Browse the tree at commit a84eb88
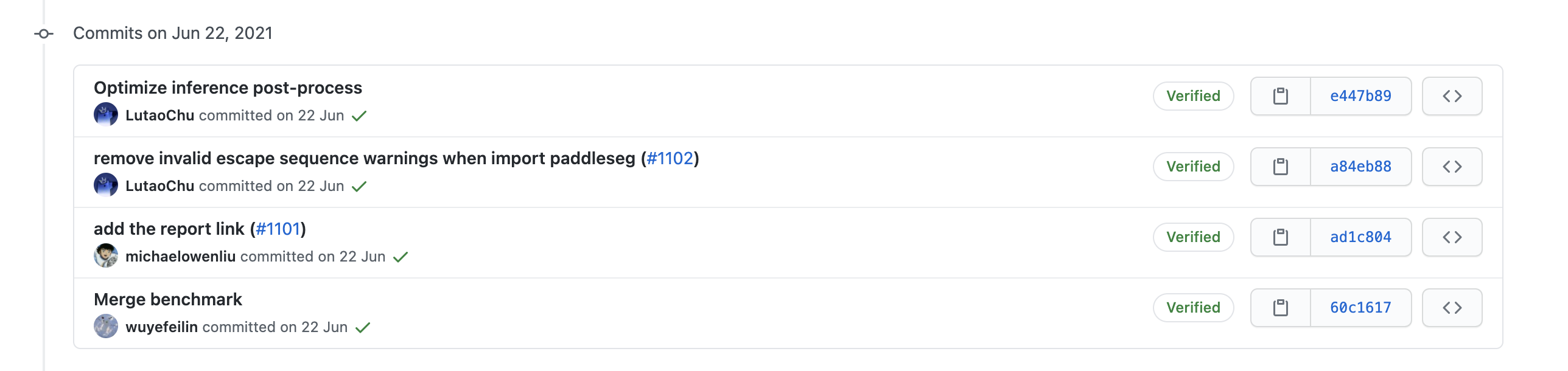The height and width of the screenshot is (371, 1568). [x=1452, y=166]
